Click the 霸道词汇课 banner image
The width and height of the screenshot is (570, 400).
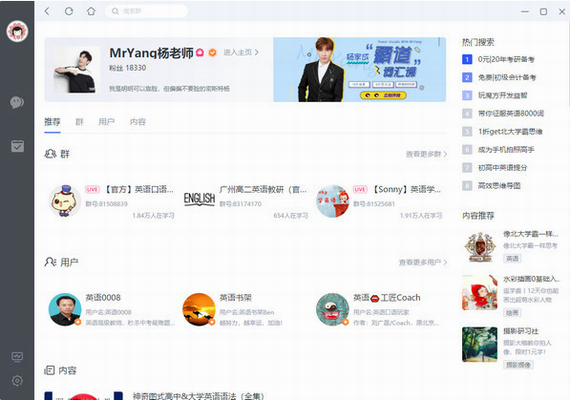[360, 69]
